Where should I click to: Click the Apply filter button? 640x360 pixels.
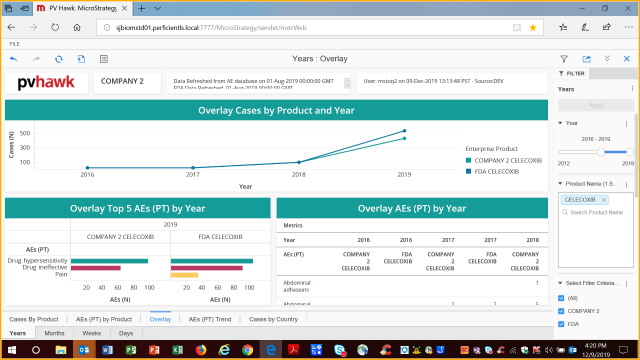596,105
